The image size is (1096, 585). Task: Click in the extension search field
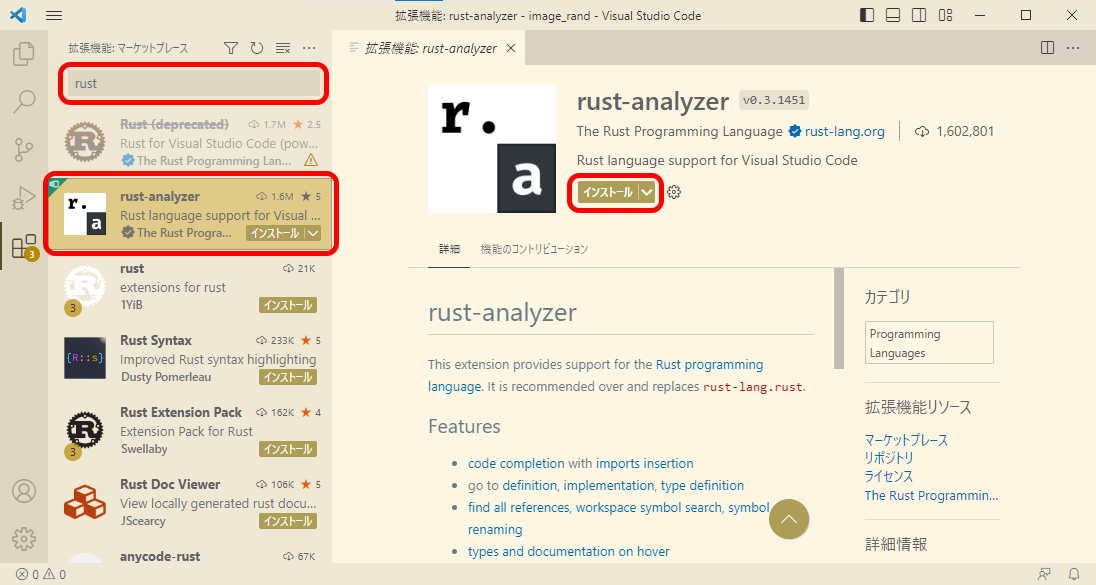pyautogui.click(x=190, y=84)
